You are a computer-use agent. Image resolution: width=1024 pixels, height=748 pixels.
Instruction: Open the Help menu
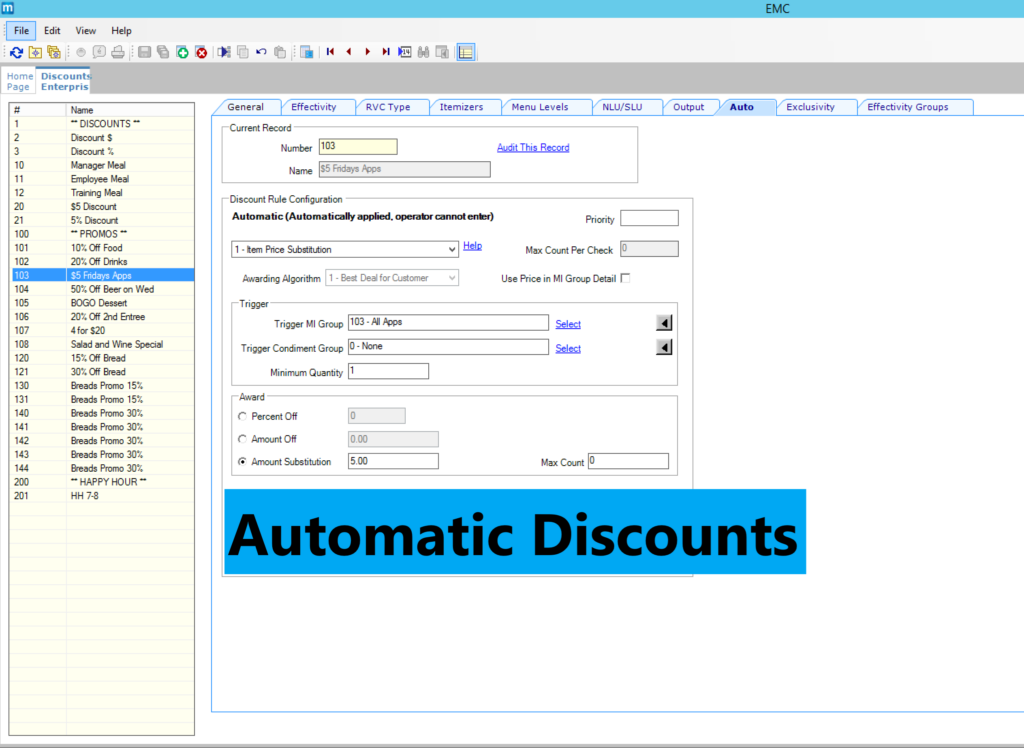121,31
